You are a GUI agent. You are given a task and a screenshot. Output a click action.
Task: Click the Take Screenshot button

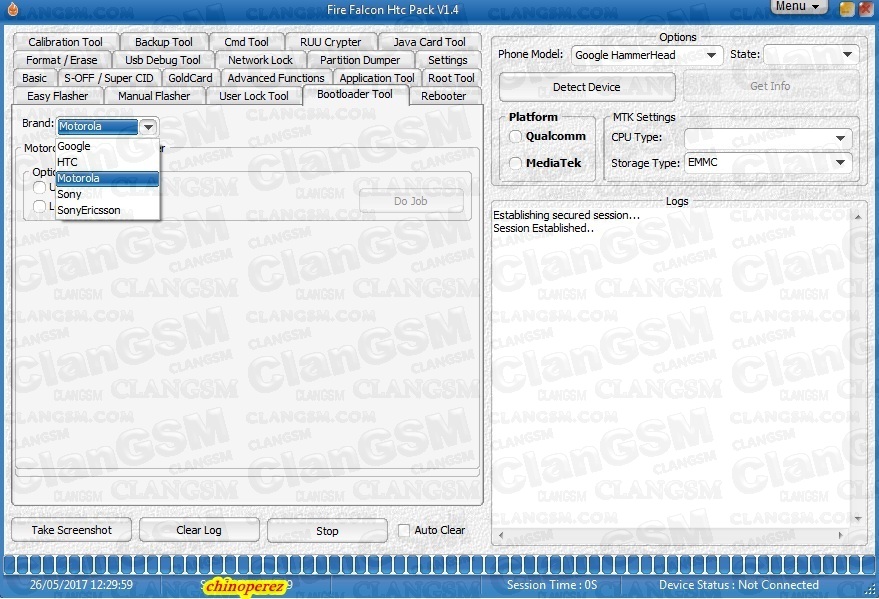point(71,530)
